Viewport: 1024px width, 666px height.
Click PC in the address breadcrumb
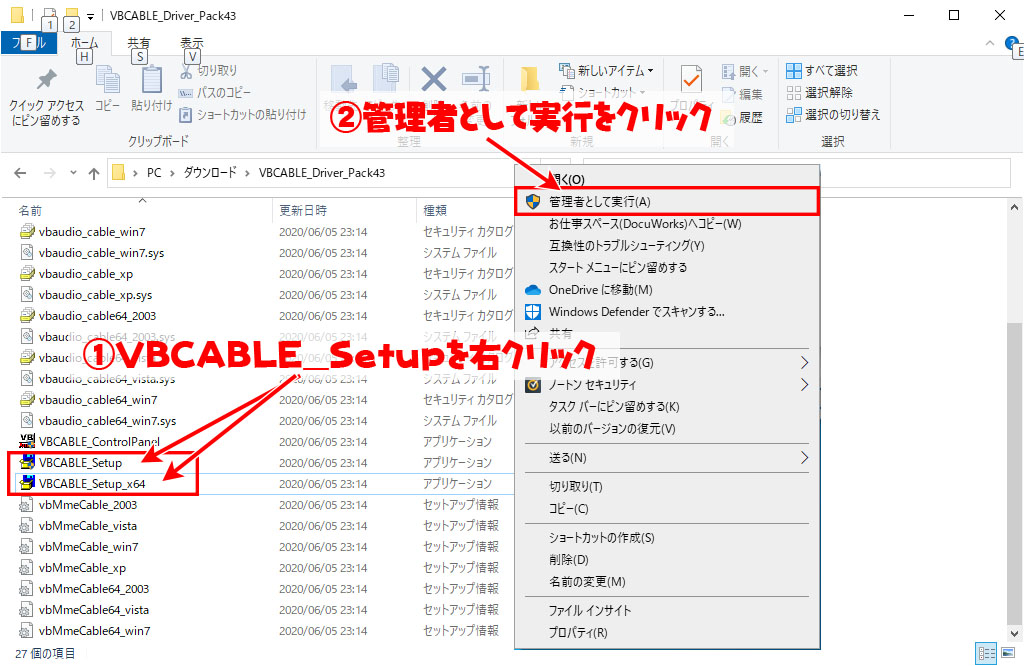click(154, 173)
